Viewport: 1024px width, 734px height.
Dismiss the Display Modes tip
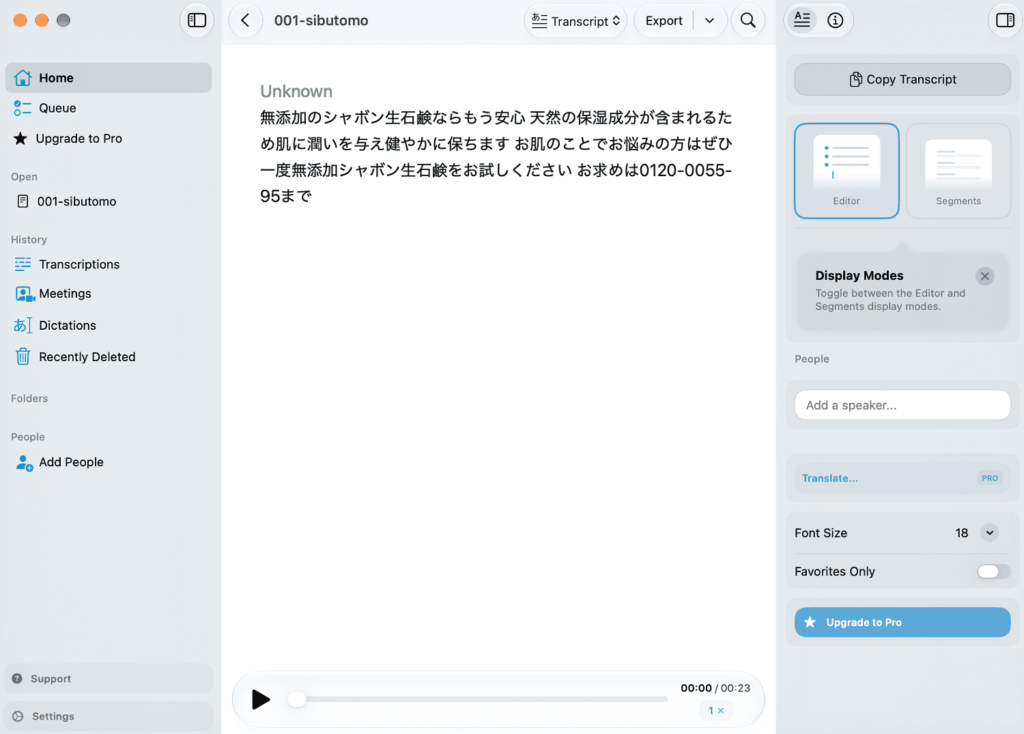(985, 276)
